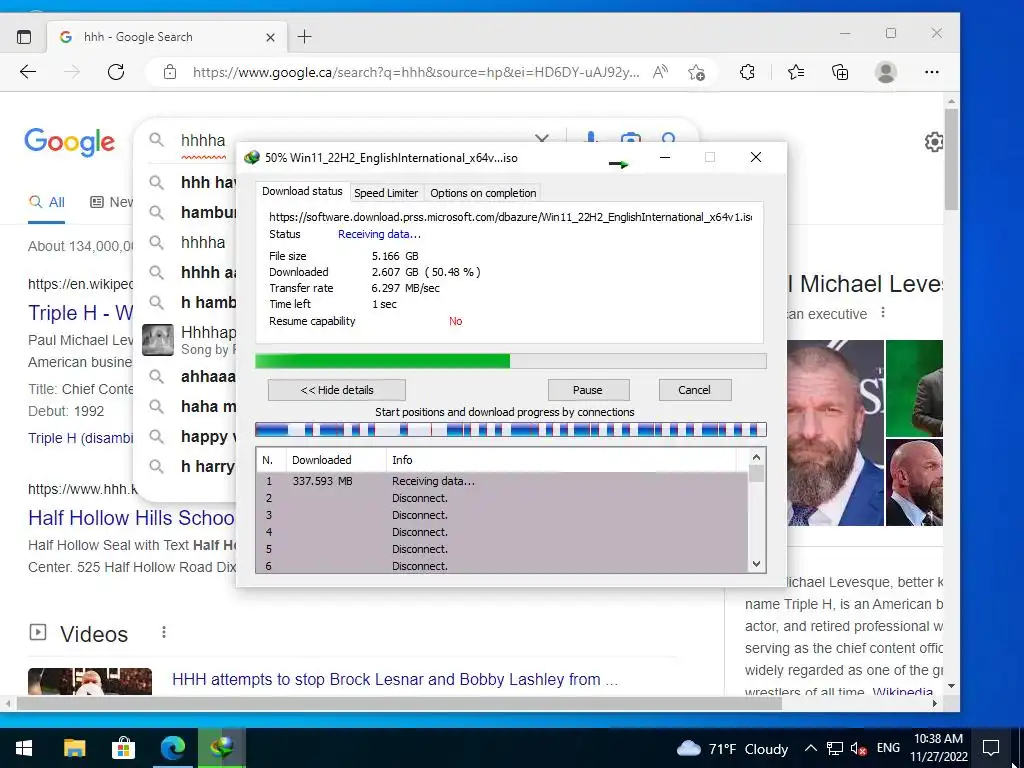Open the Read aloud icon in address bar

click(x=660, y=72)
